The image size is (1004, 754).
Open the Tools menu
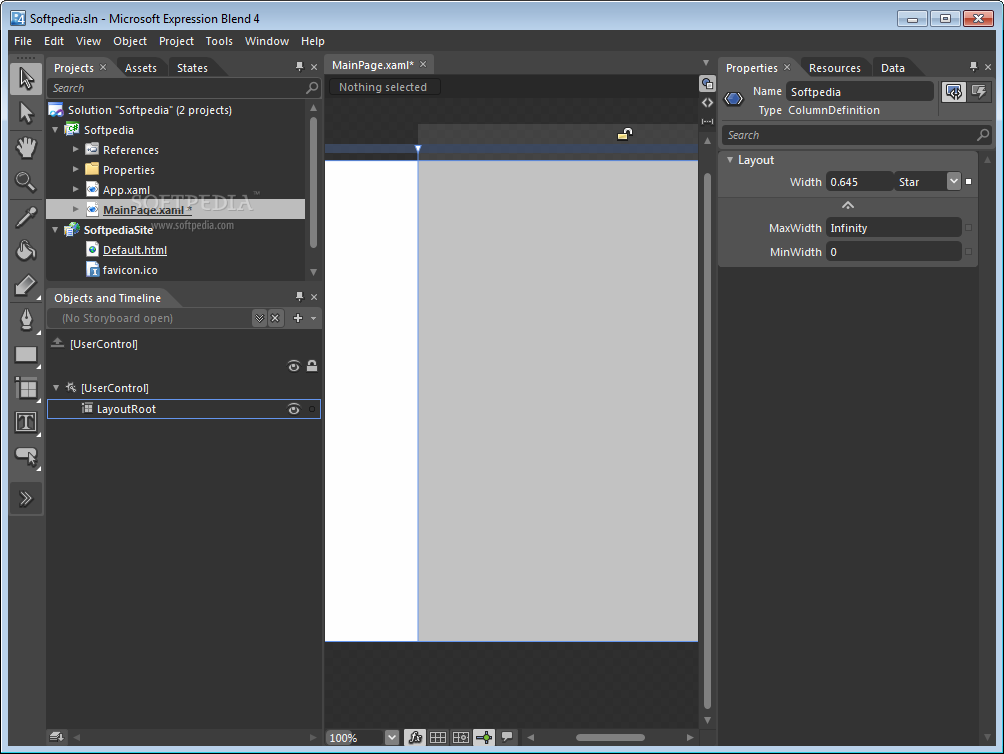tap(219, 41)
